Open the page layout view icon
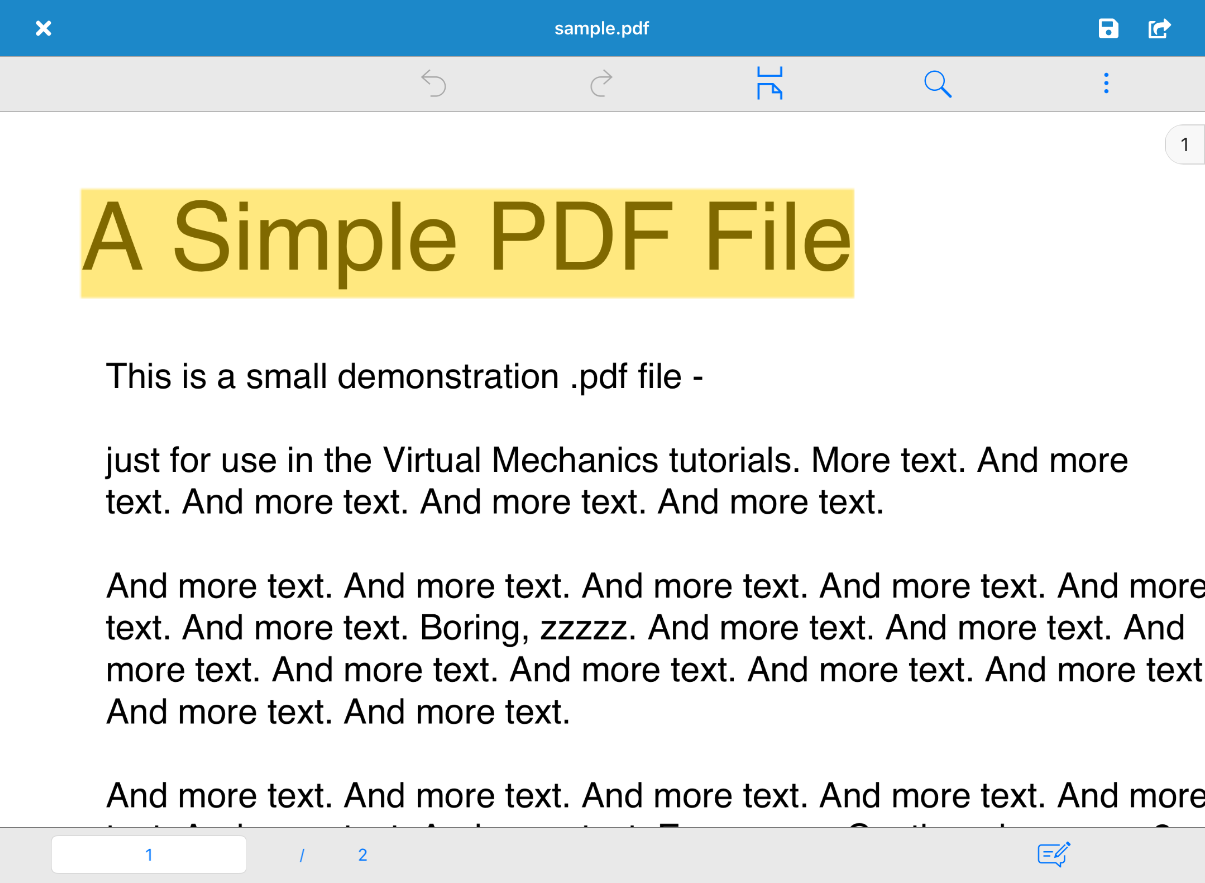1205x883 pixels. (x=769, y=84)
